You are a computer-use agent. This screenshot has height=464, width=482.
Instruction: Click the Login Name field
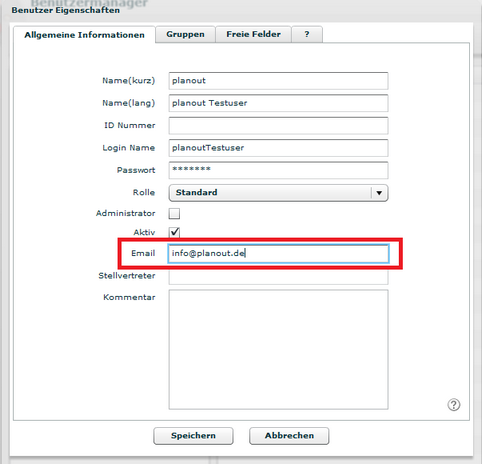click(x=278, y=148)
